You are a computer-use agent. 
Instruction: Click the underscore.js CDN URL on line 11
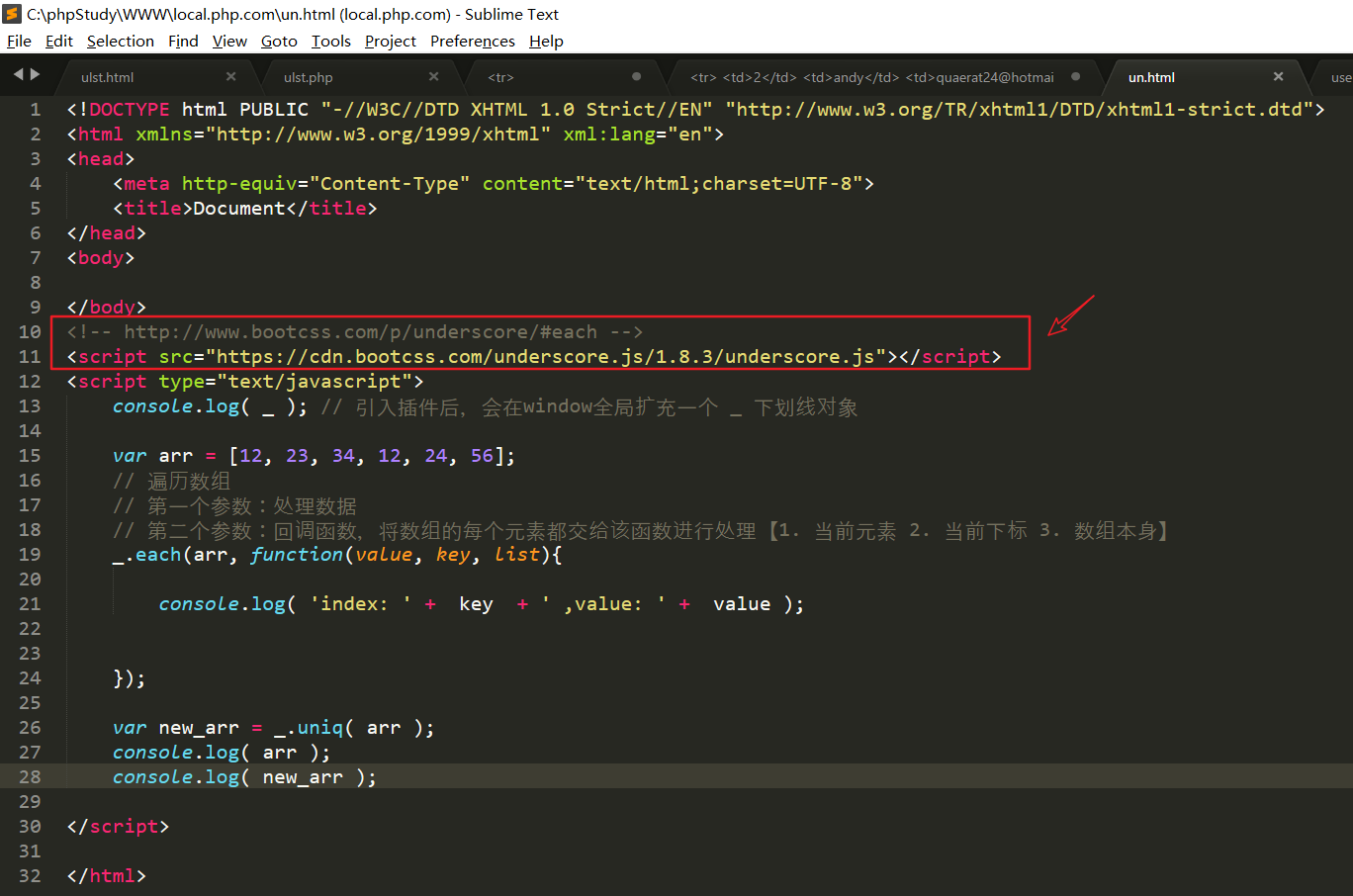coord(545,357)
